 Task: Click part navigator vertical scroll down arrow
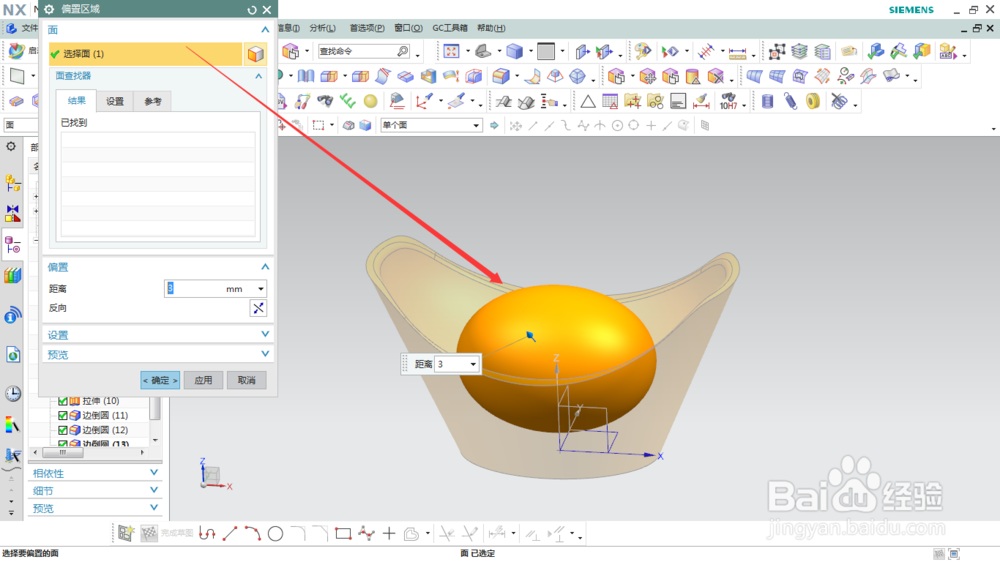click(155, 440)
